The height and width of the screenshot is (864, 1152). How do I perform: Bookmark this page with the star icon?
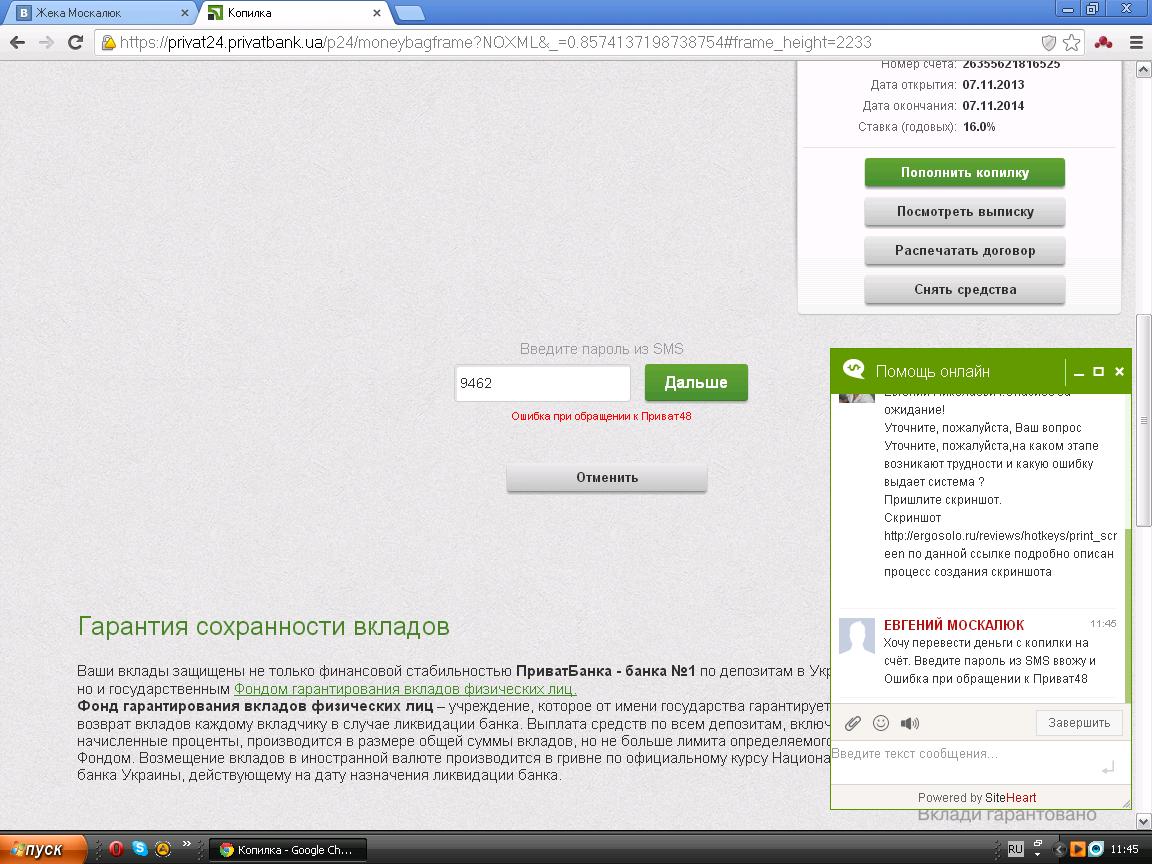click(x=1071, y=43)
